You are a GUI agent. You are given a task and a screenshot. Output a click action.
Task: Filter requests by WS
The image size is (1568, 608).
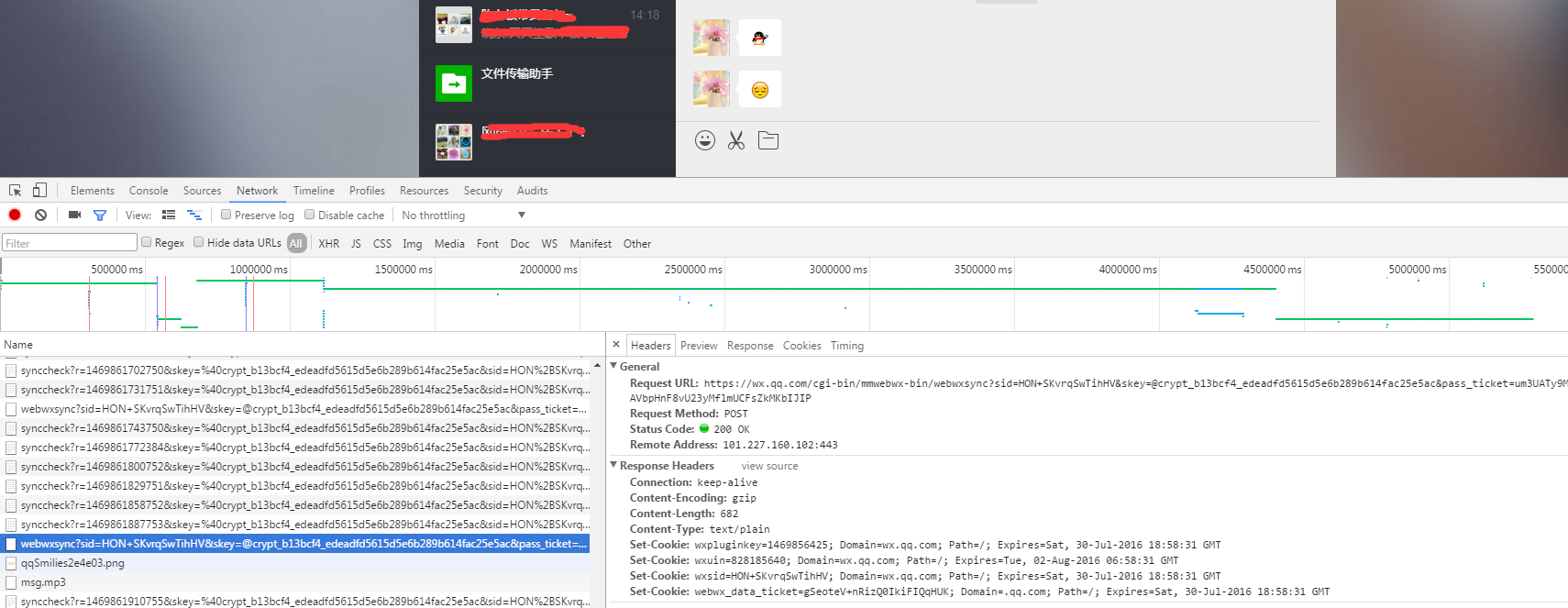[549, 243]
